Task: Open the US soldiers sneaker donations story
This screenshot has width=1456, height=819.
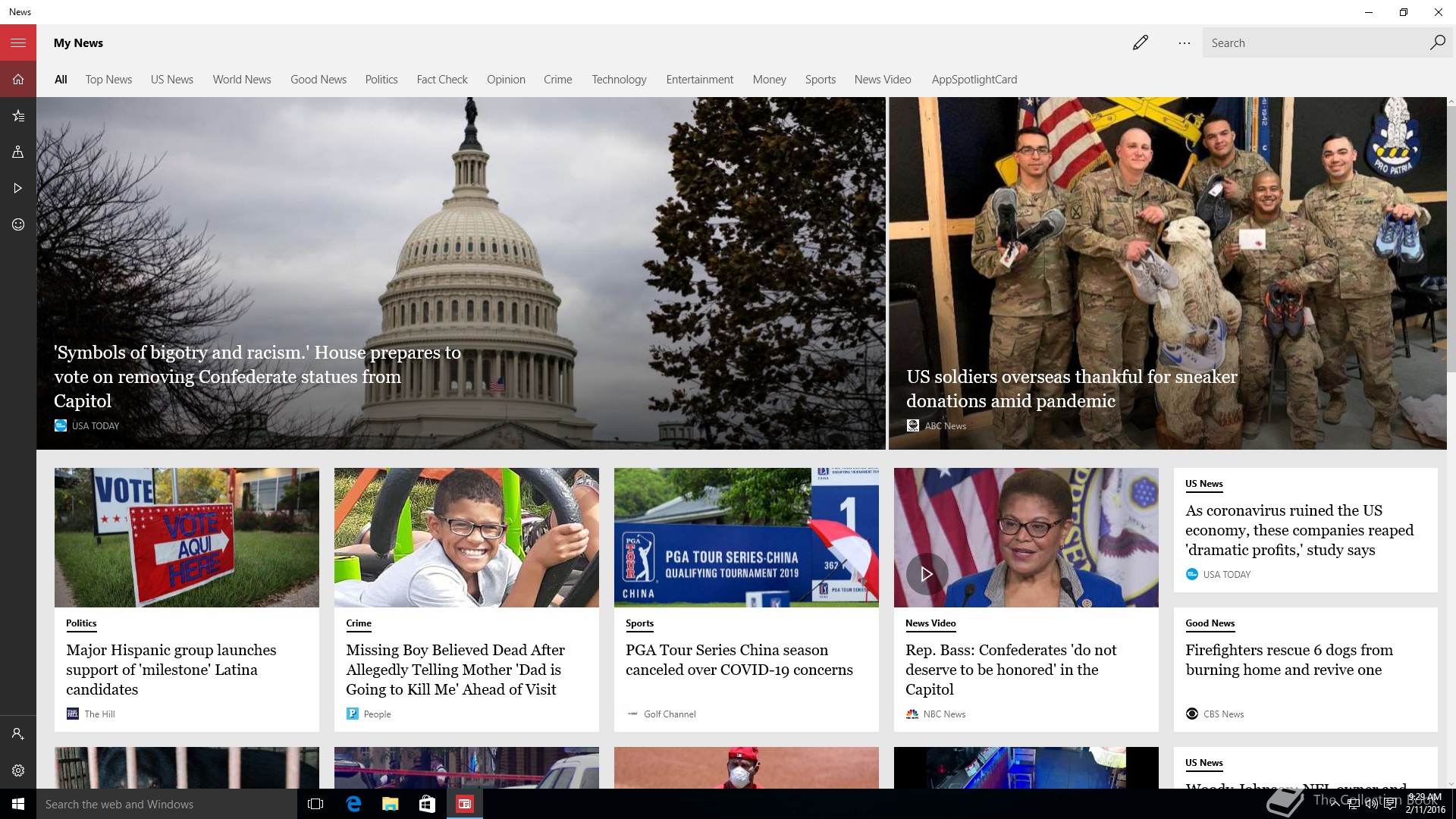Action: [1072, 389]
